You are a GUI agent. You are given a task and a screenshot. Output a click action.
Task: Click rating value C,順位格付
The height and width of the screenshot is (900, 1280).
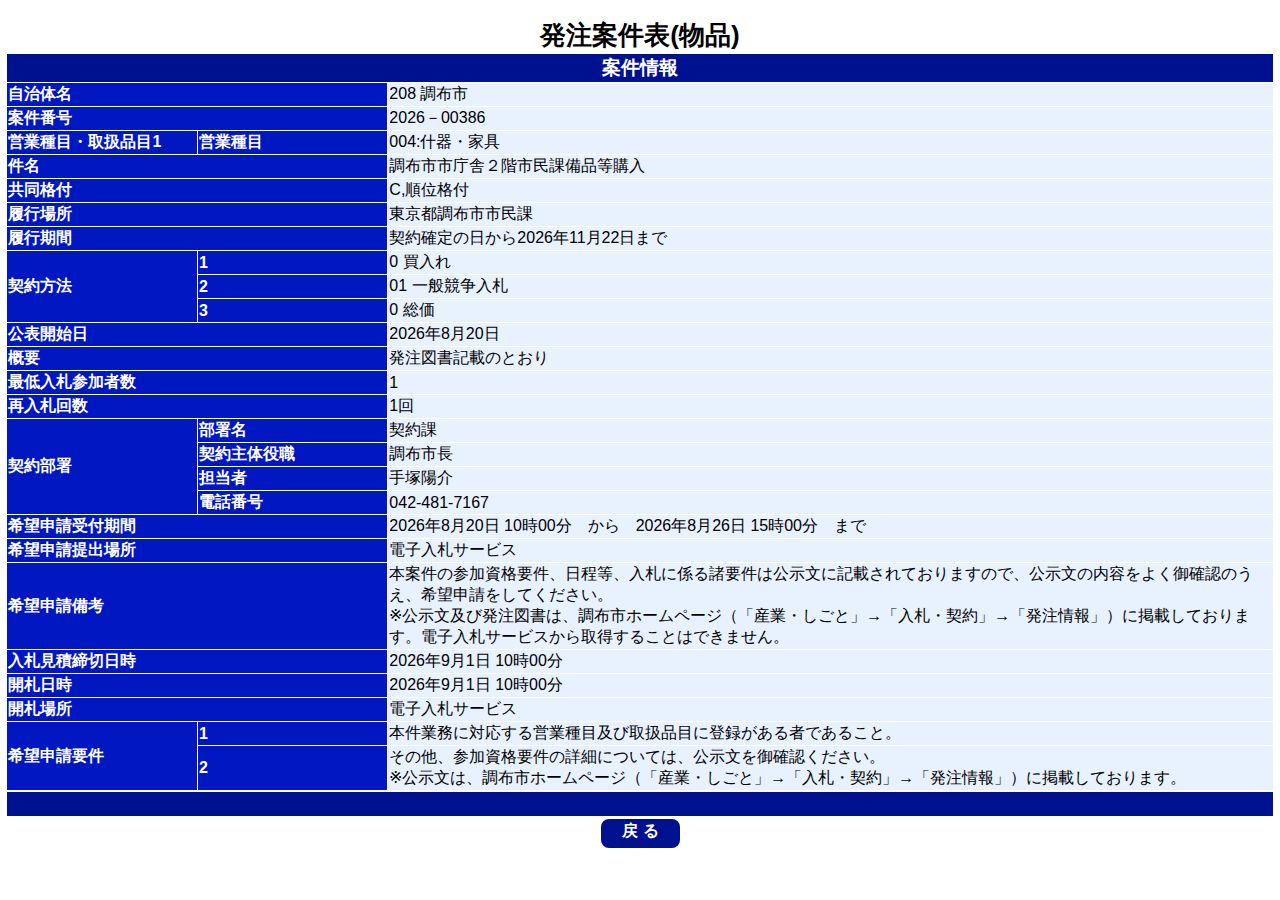coord(429,190)
